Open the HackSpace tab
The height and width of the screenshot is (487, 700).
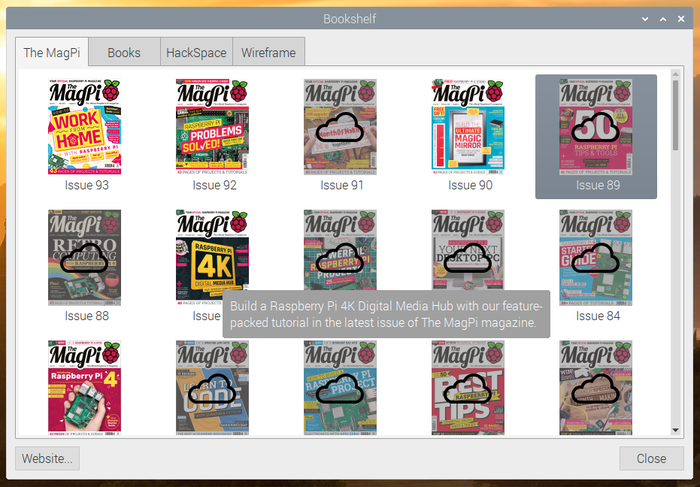[197, 53]
